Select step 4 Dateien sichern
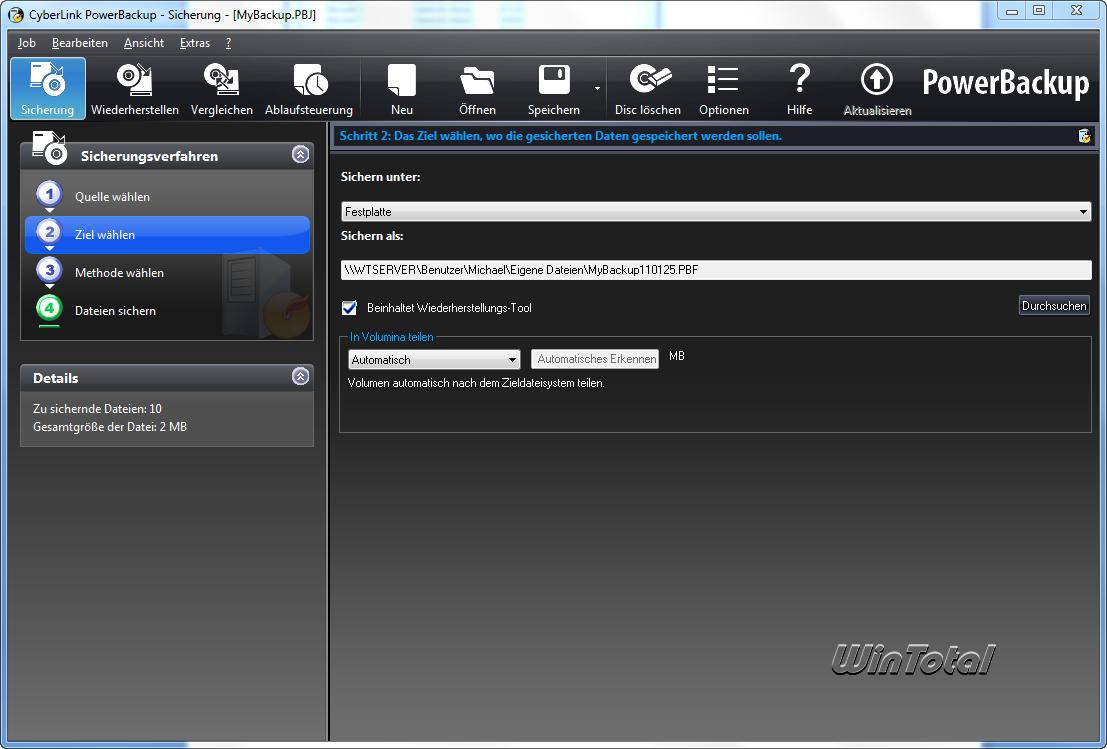 click(167, 311)
